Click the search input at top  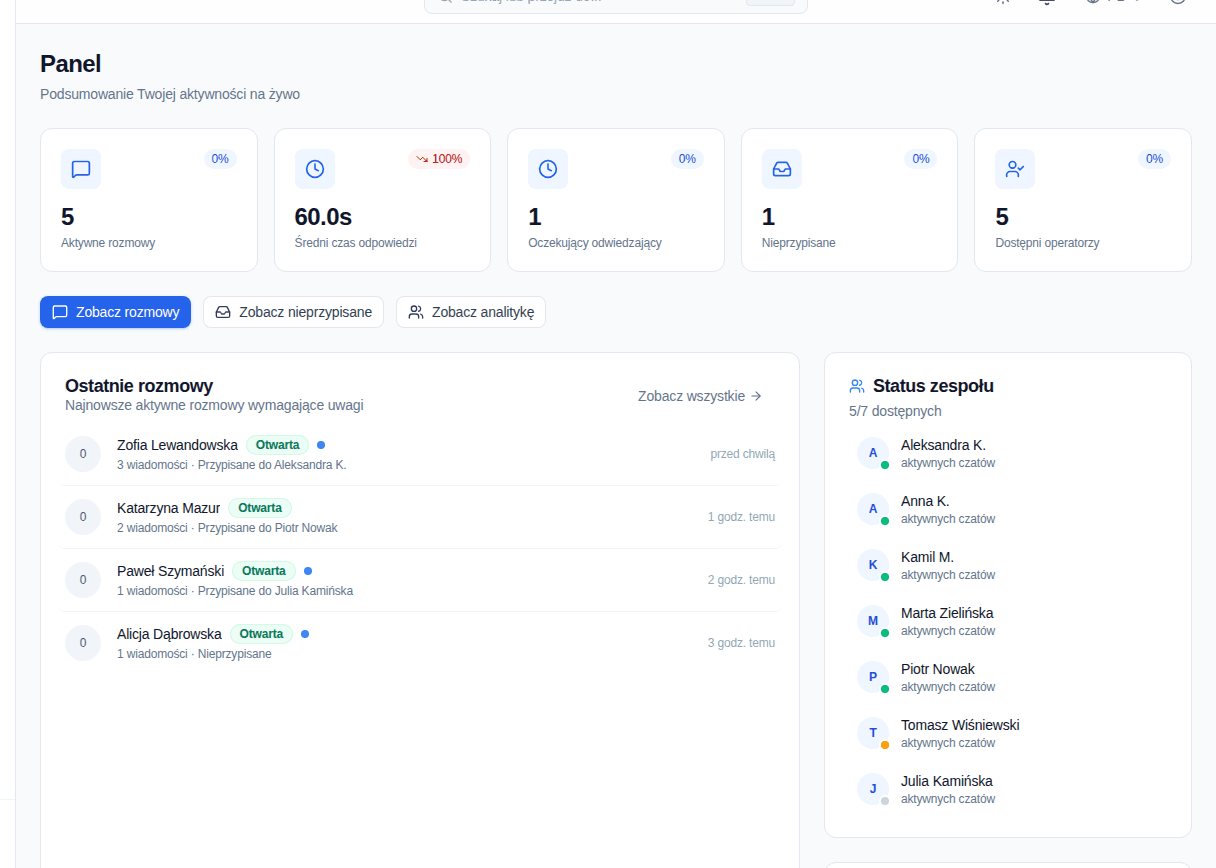(615, 3)
